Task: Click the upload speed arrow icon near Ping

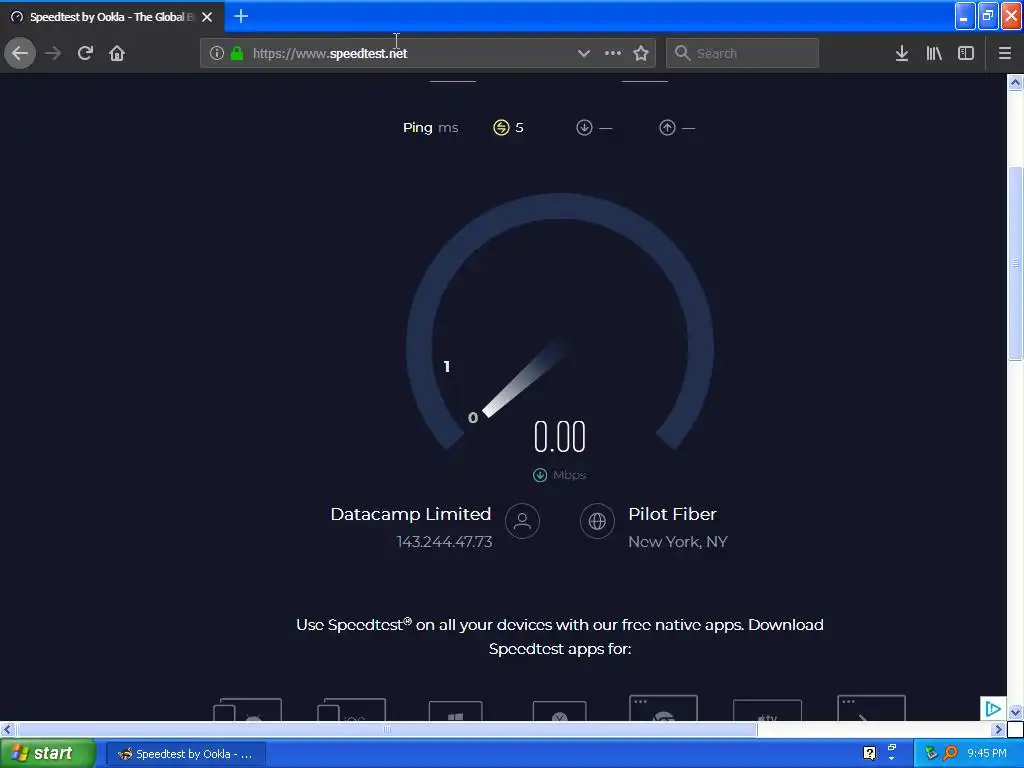Action: [667, 127]
